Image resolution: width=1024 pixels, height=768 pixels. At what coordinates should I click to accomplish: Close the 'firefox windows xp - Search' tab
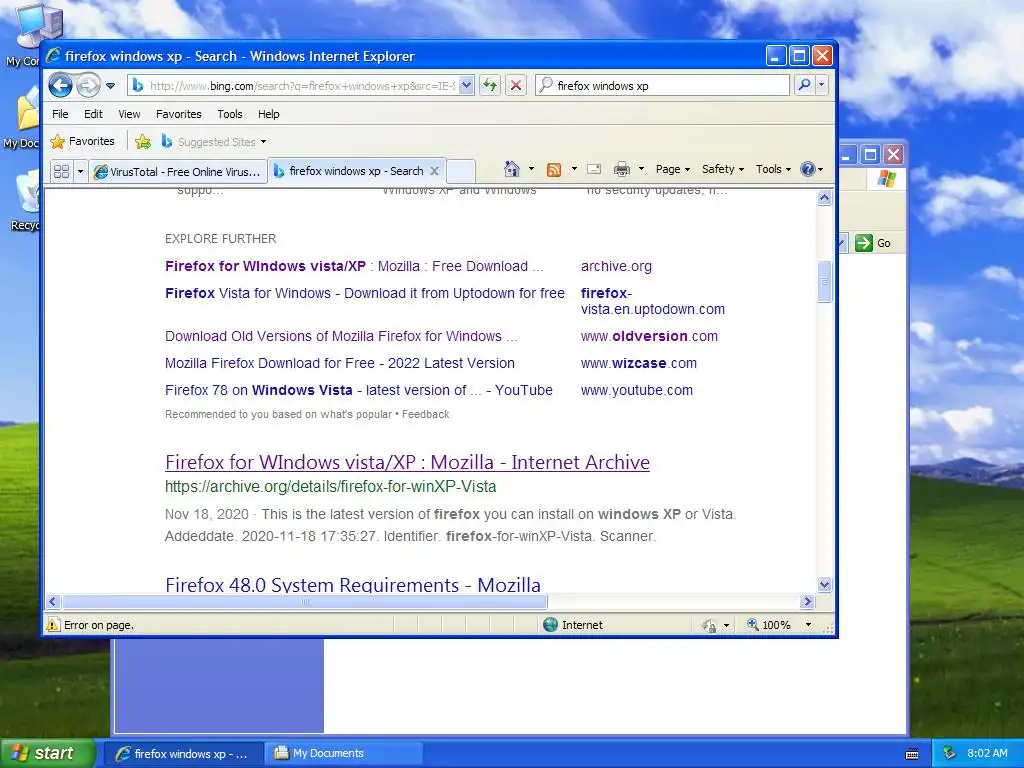(x=434, y=171)
